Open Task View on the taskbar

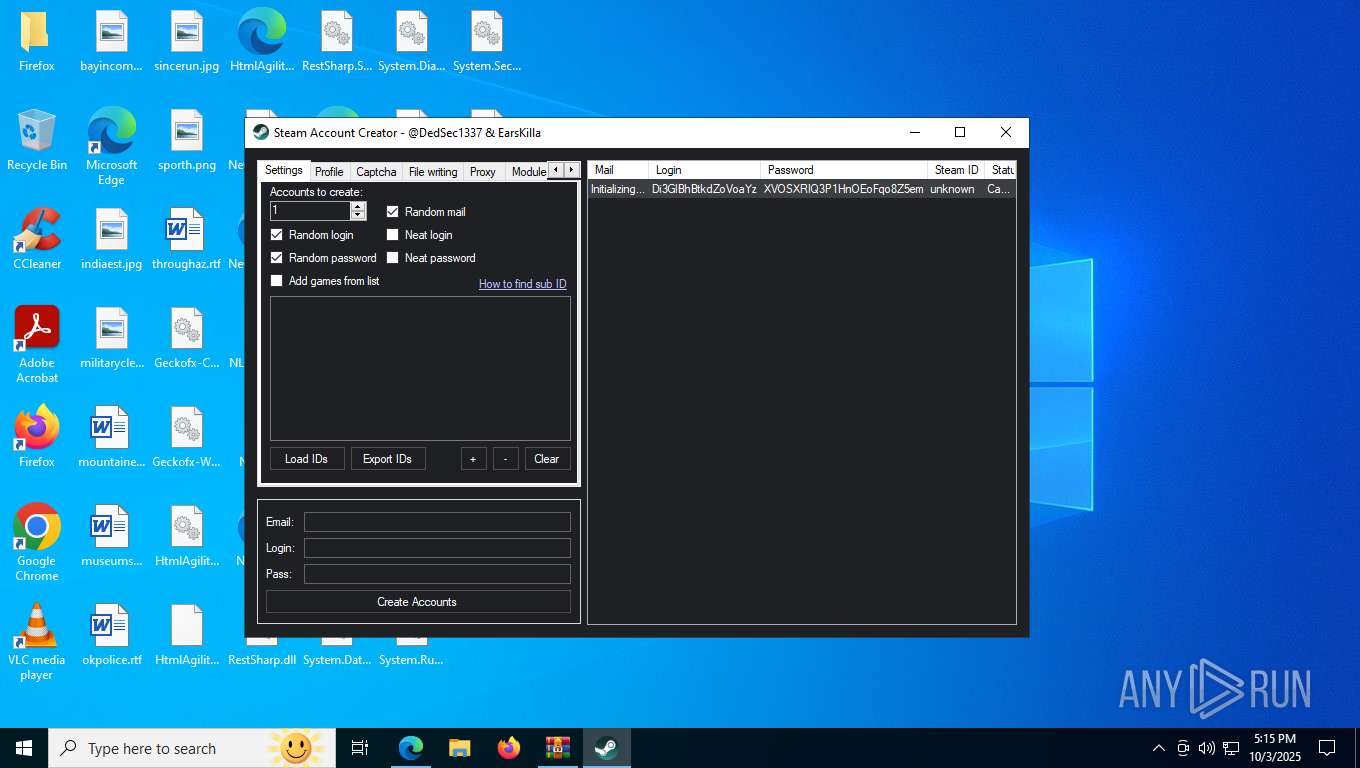coord(360,748)
